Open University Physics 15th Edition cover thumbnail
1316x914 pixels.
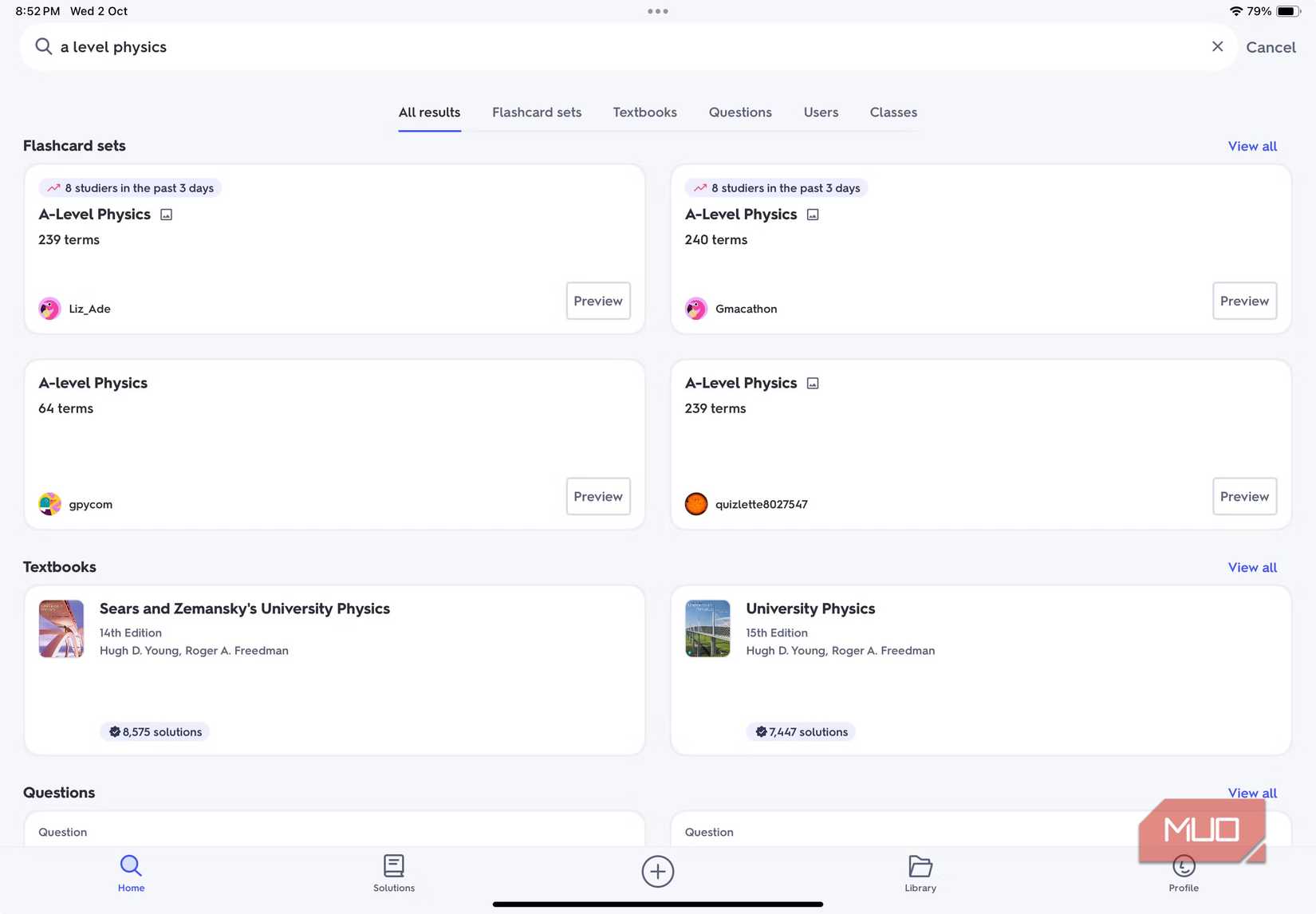(x=707, y=628)
